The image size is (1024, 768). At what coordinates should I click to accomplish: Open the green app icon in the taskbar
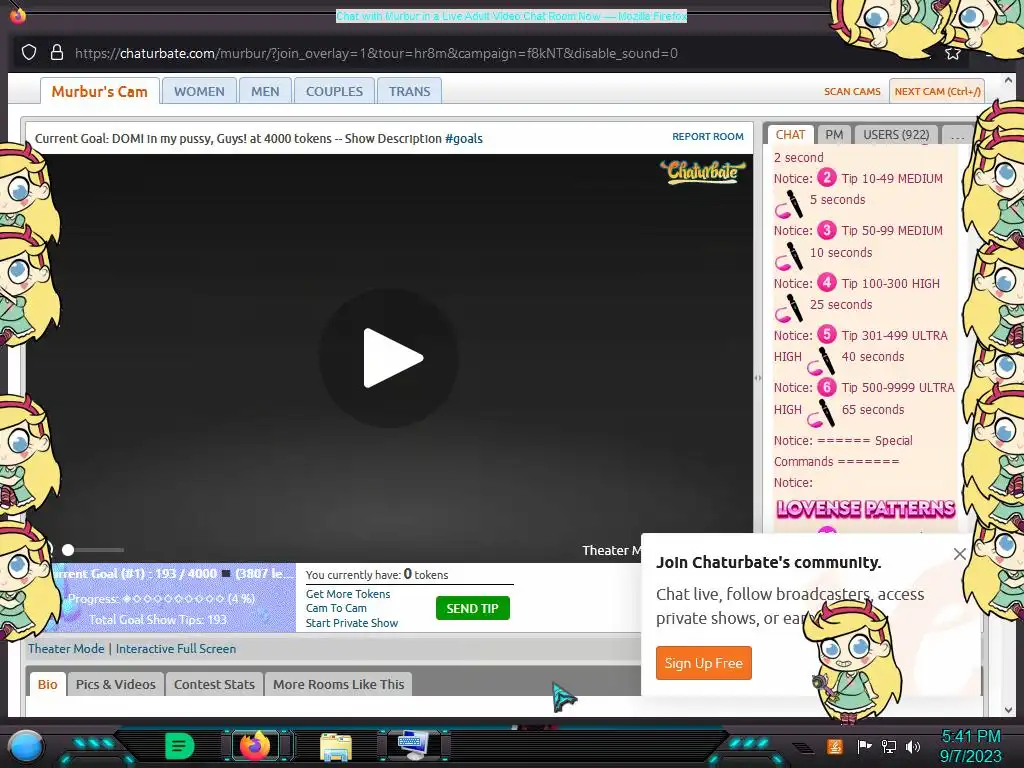180,746
